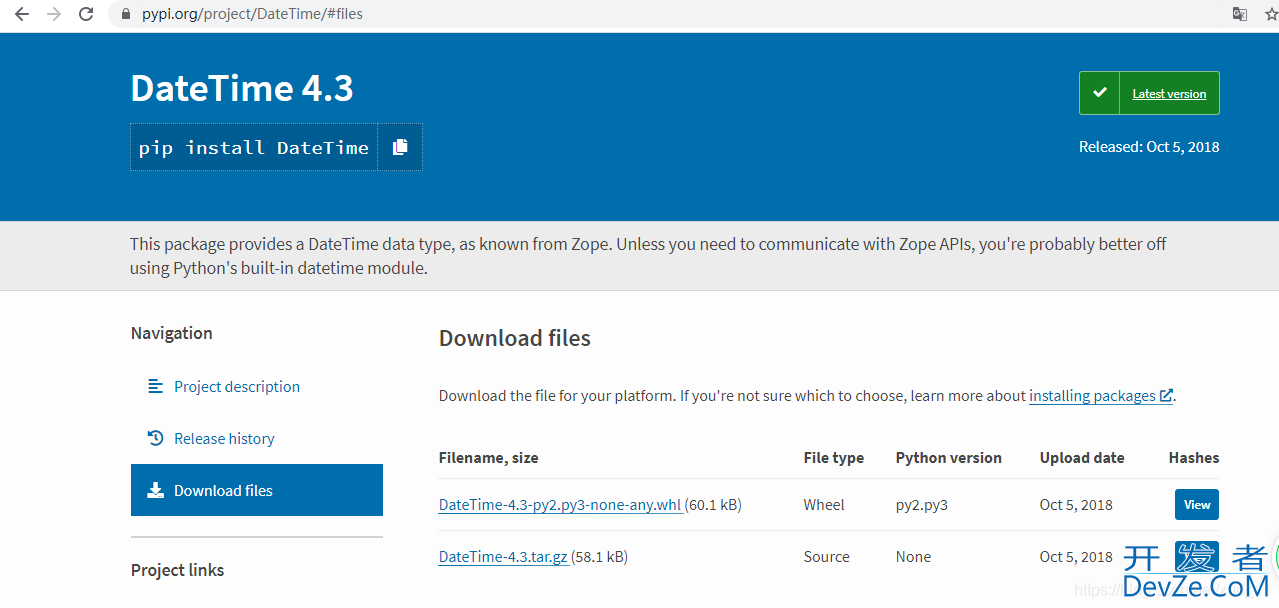Click the 'Wheel' file type cell
Viewport: 1279px width, 608px height.
pos(824,505)
